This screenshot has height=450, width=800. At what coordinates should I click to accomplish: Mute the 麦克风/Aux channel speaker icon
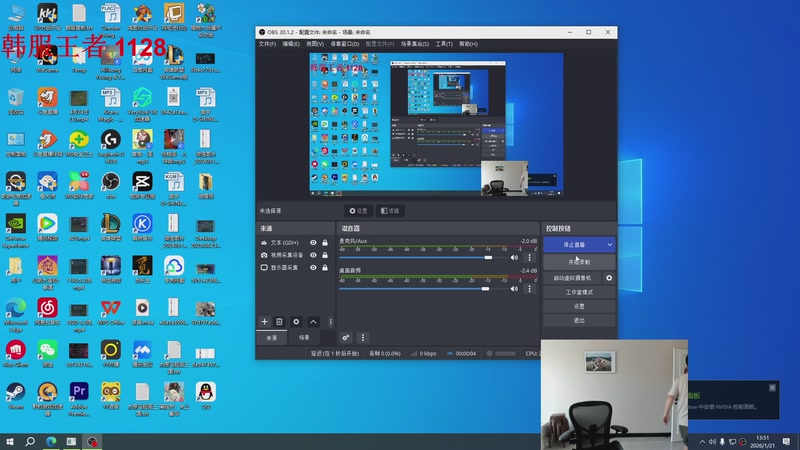click(x=514, y=258)
